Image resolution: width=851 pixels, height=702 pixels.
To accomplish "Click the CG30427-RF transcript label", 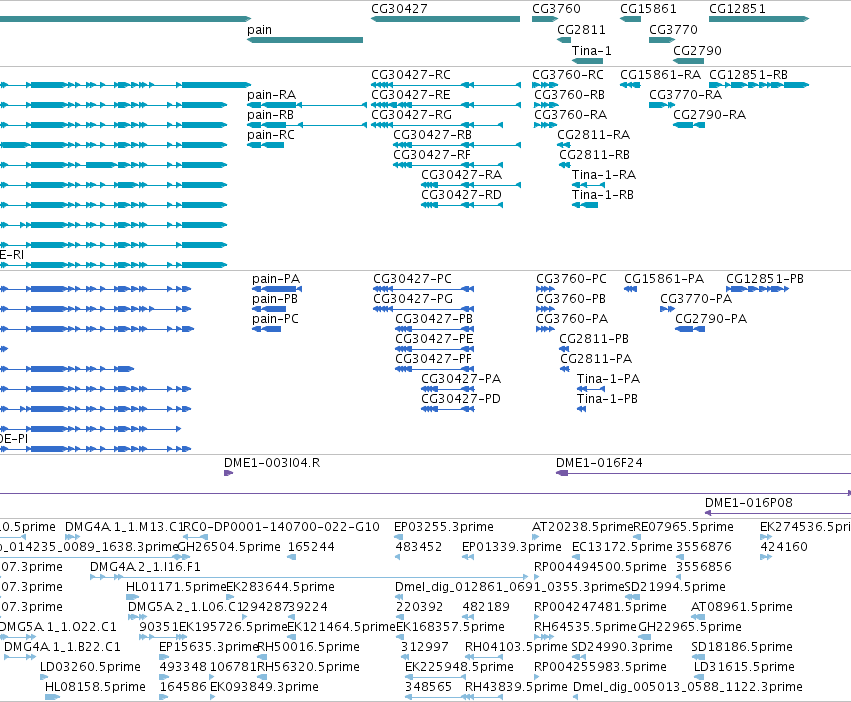I will point(432,155).
